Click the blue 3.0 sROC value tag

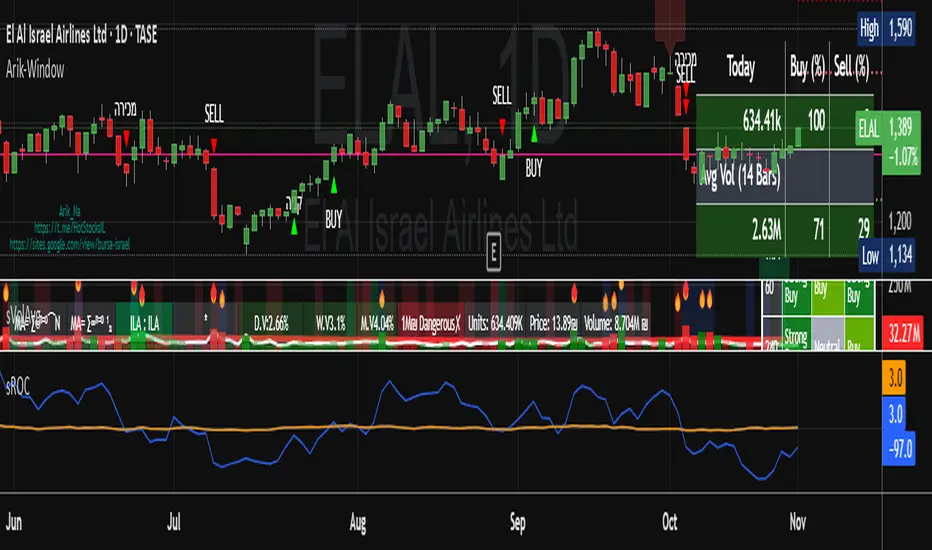895,413
